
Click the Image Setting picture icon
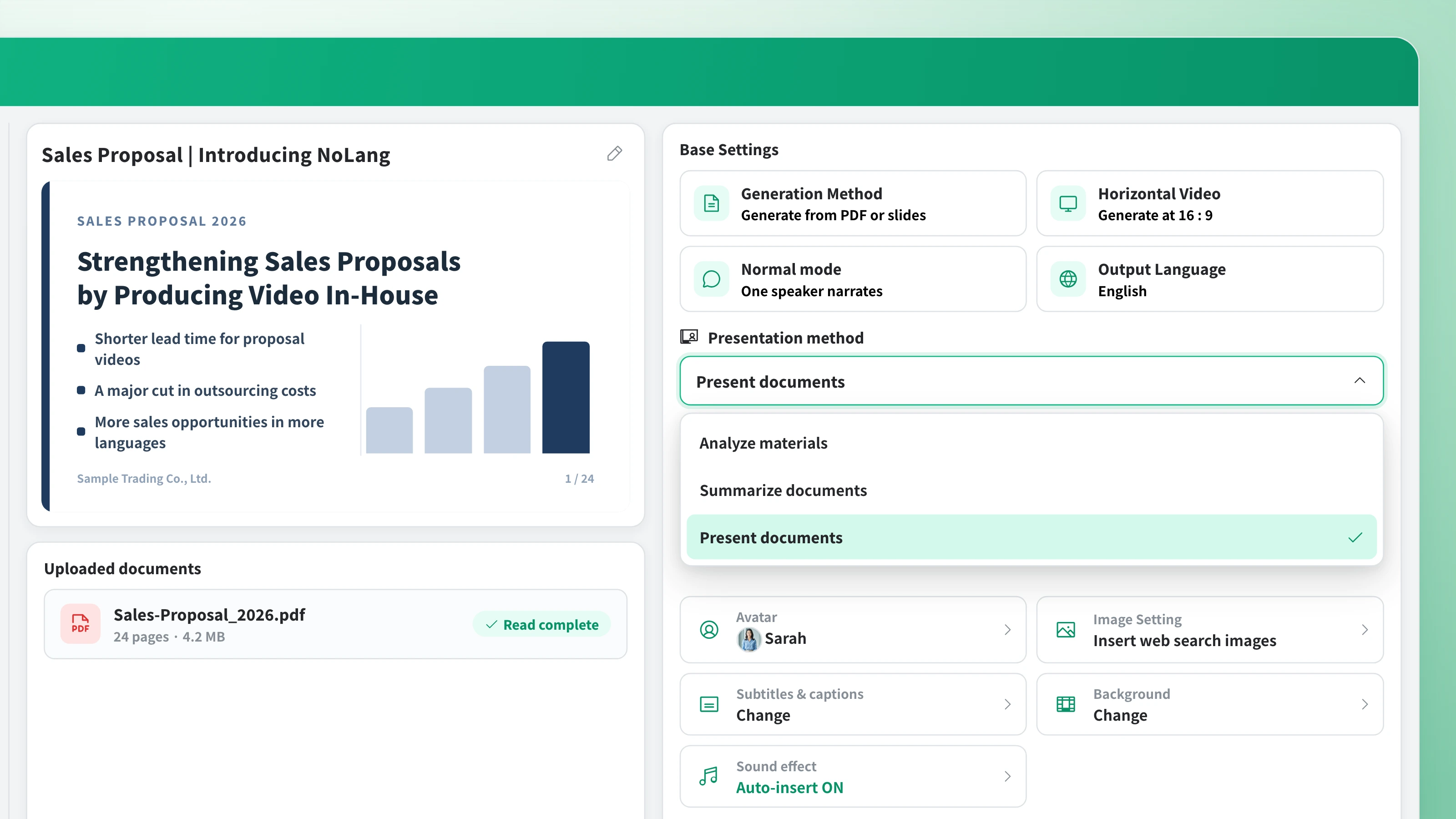click(x=1066, y=630)
